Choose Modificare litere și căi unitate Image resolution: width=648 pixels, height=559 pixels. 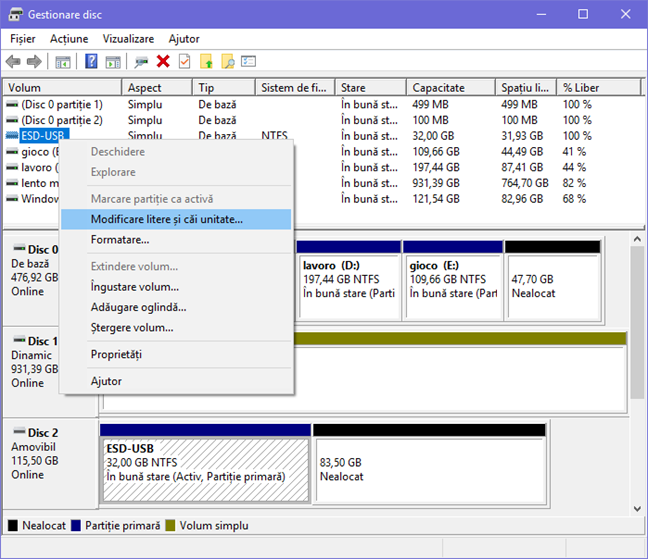[166, 219]
